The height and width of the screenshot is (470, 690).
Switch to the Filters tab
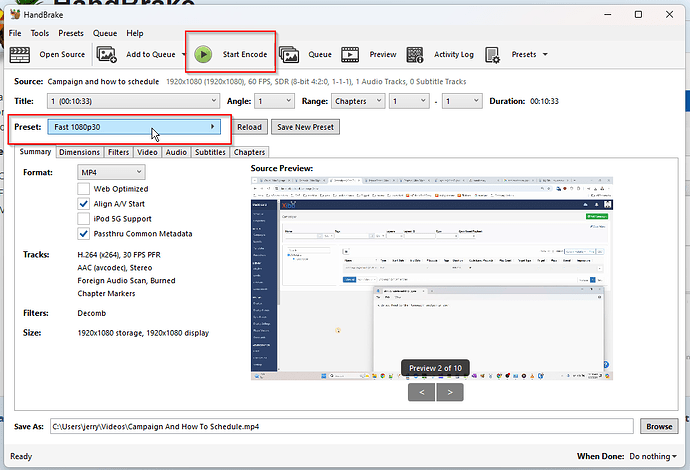[118, 152]
